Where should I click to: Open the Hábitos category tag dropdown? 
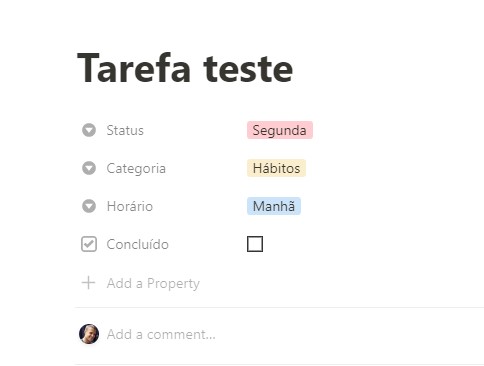point(276,168)
